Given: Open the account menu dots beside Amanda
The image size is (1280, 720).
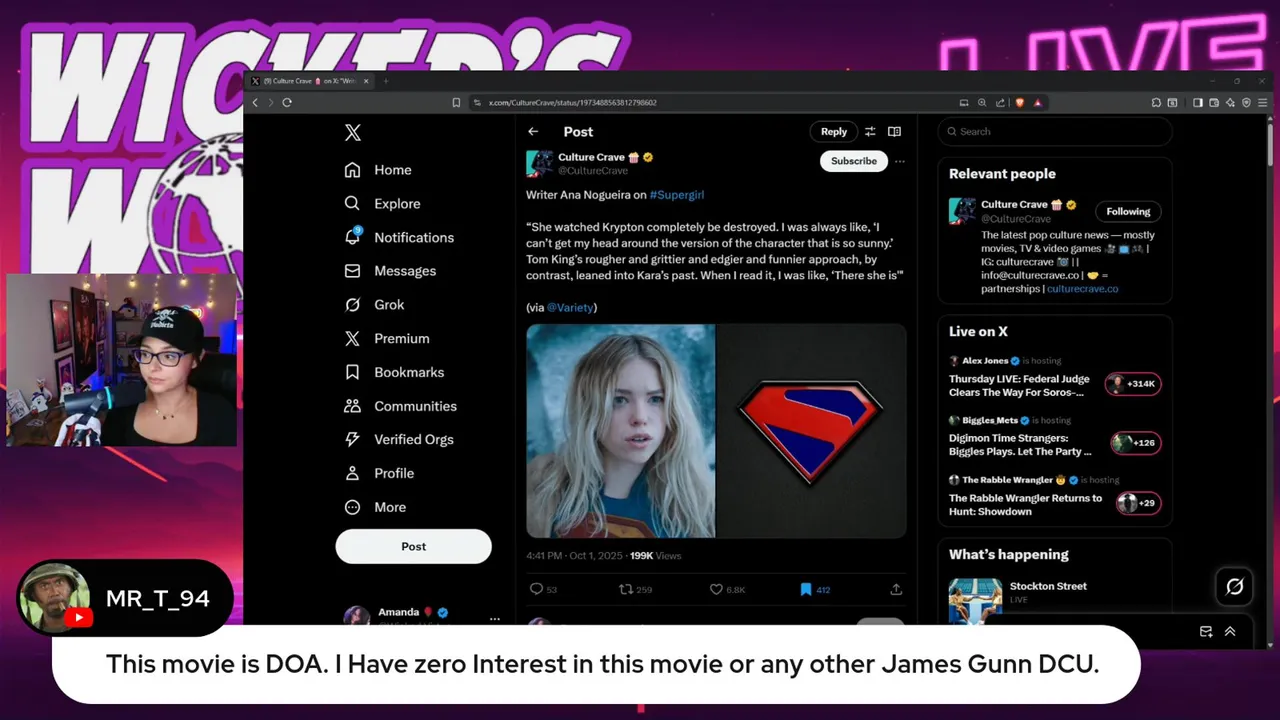Looking at the screenshot, I should pos(494,619).
